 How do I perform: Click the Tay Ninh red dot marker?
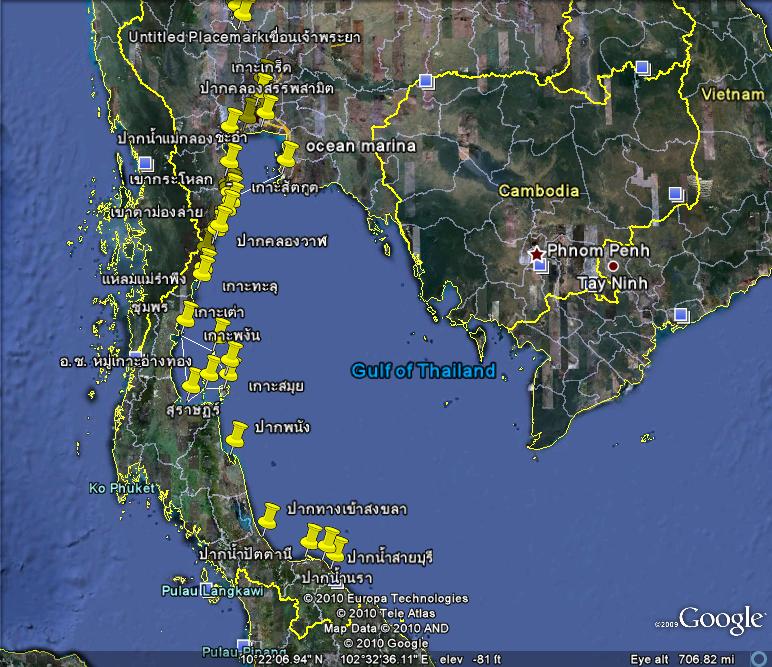click(x=613, y=268)
